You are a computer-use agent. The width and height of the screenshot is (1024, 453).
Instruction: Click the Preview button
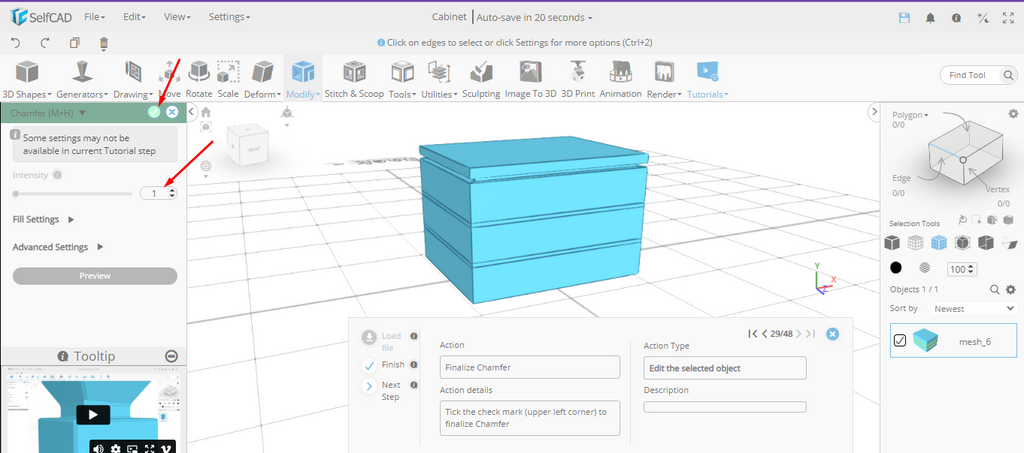95,276
